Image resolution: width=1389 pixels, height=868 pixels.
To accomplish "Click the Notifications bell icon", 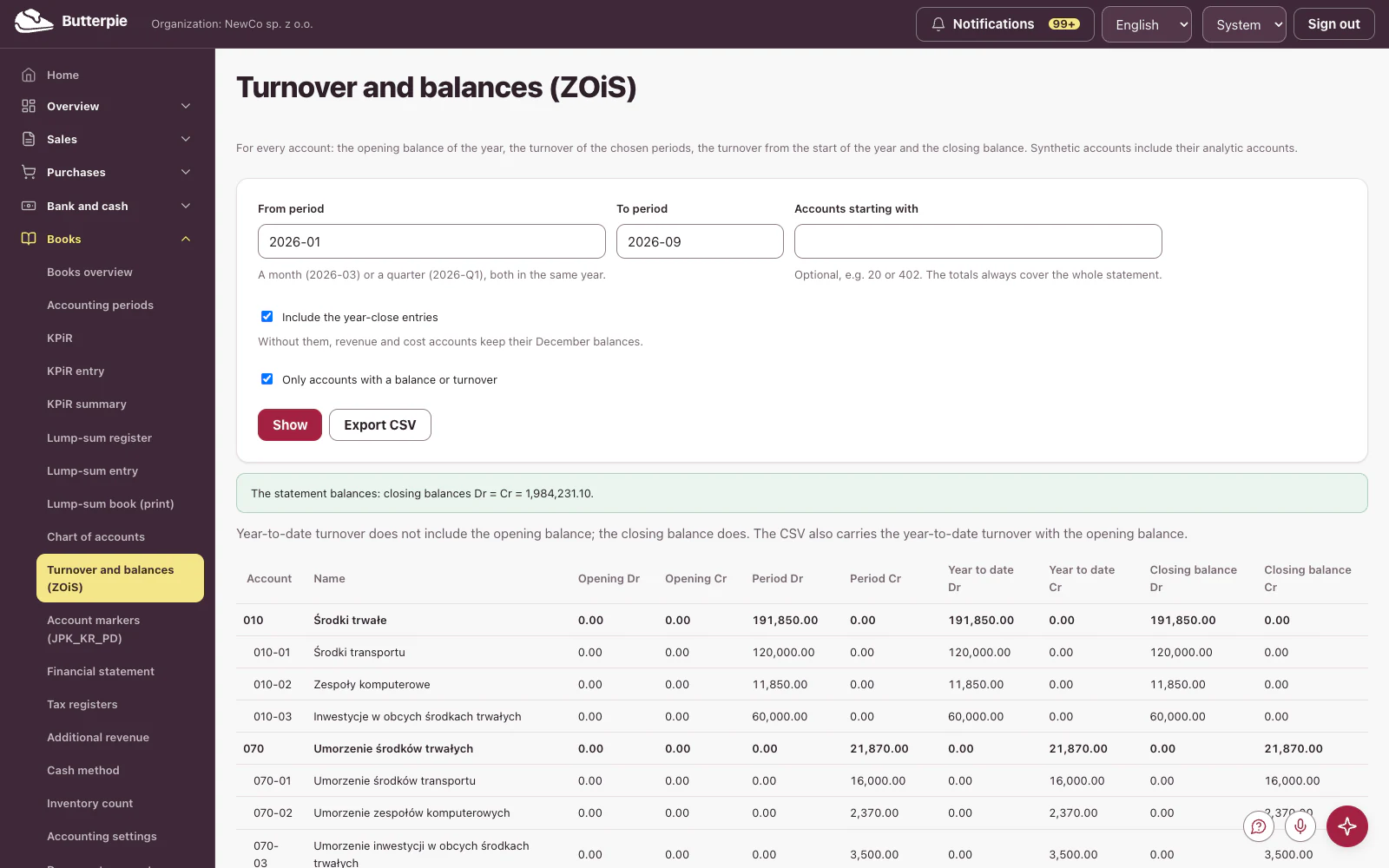I will pos(938,24).
